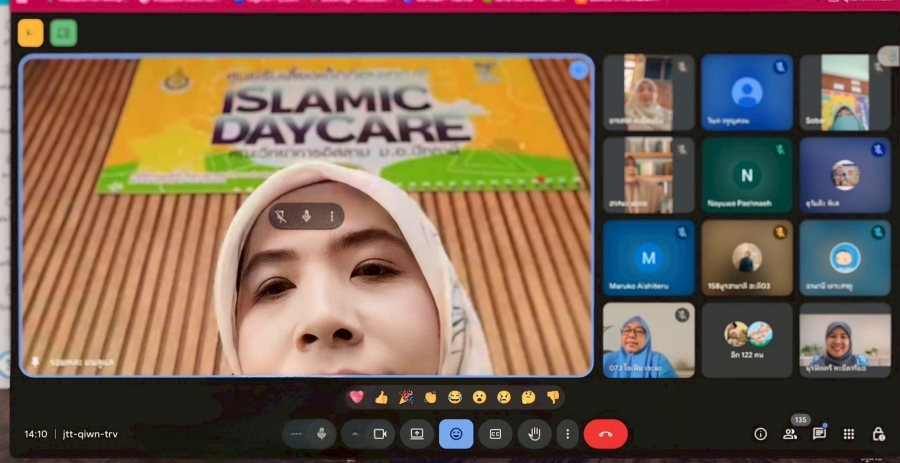Close the emoji reactions bar
This screenshot has height=463, width=900.
[x=456, y=434]
